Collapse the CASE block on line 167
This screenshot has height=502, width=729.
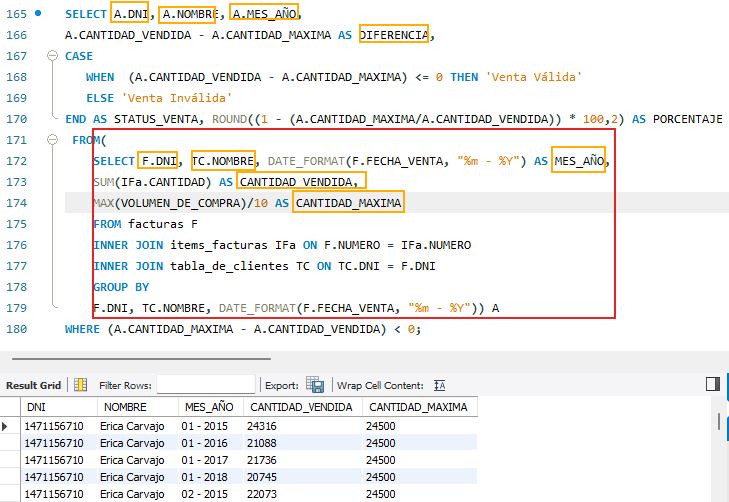52,57
